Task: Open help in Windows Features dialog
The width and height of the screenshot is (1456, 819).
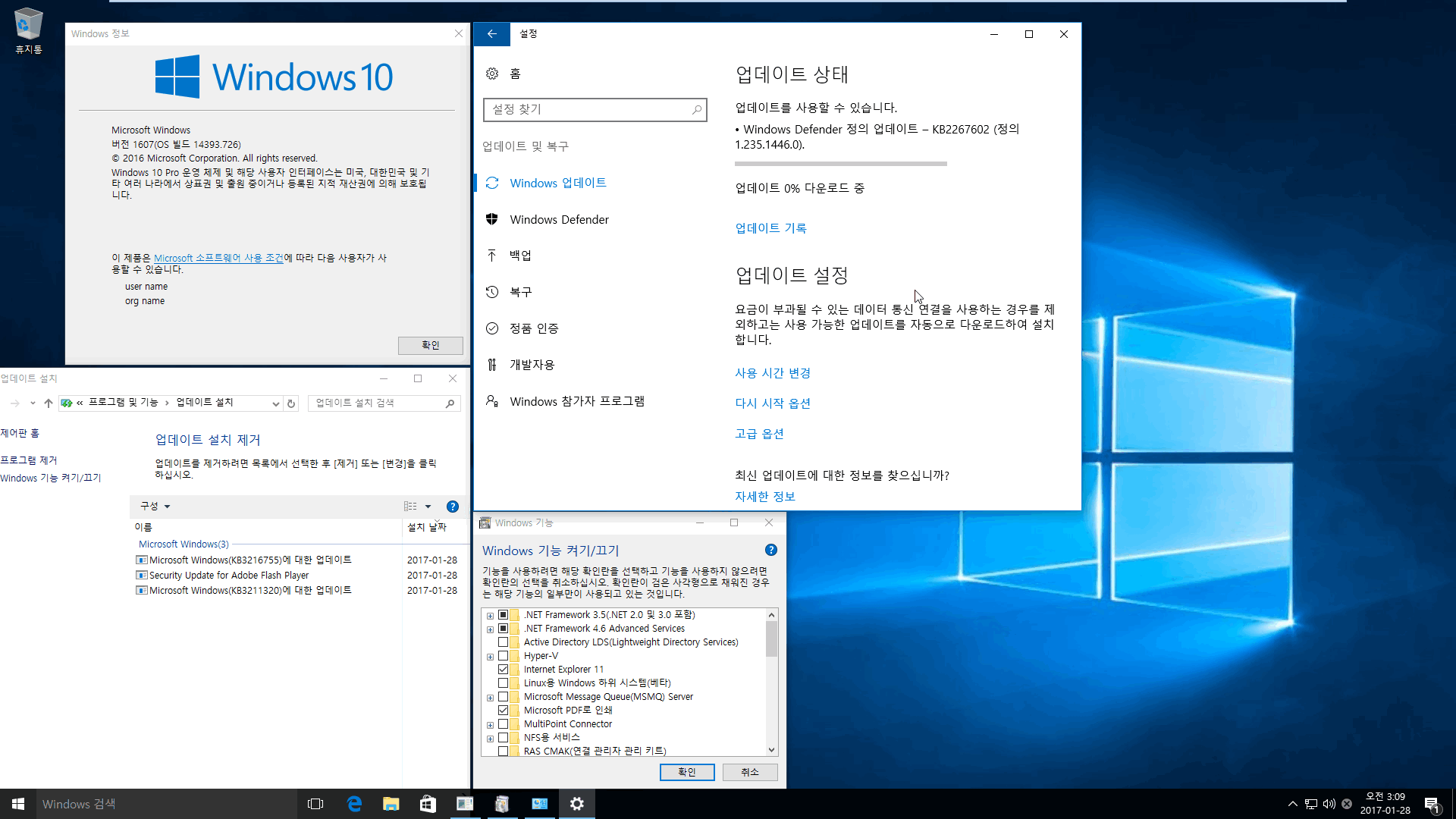Action: 771,550
